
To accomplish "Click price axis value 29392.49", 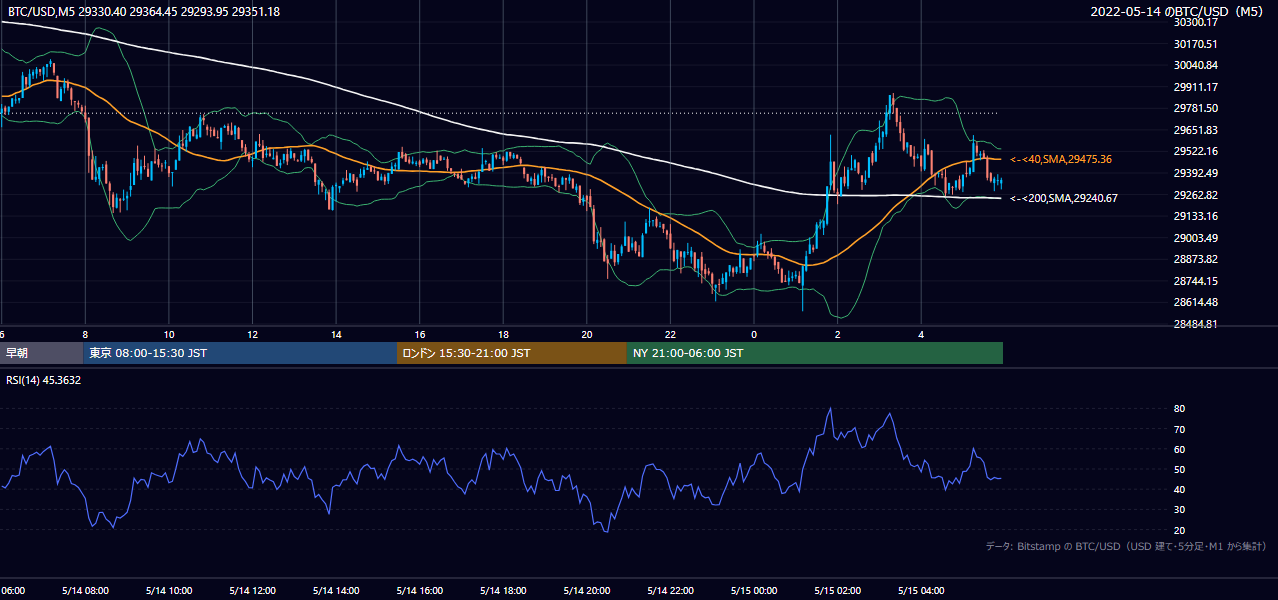I will point(1195,173).
